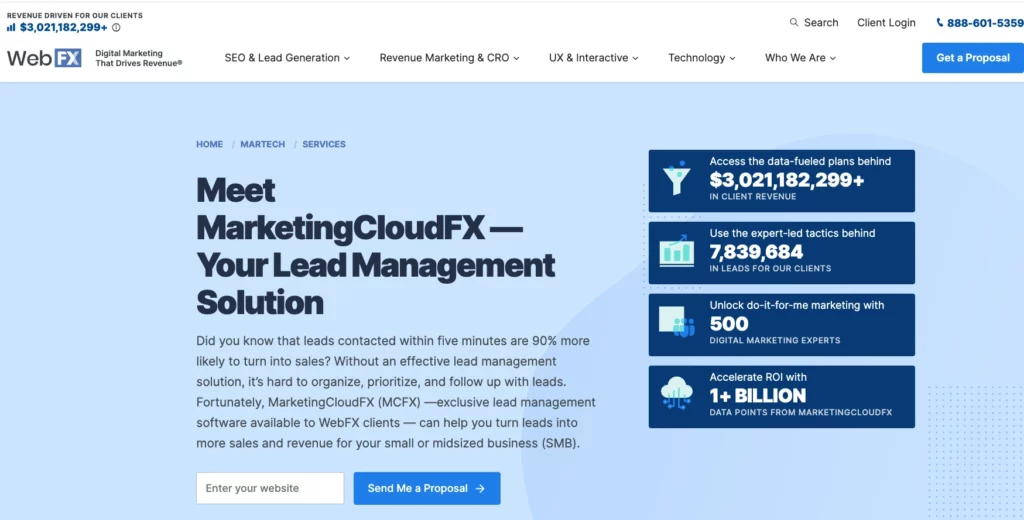The width and height of the screenshot is (1024, 520).
Task: Expand UX & Interactive menu
Action: 594,57
